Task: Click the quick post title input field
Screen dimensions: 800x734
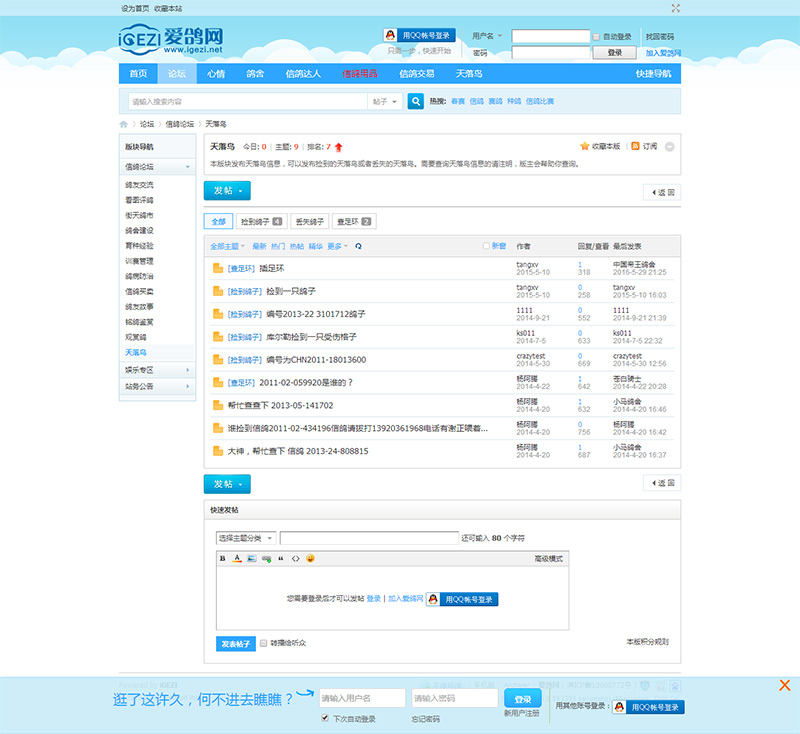Action: (369, 538)
